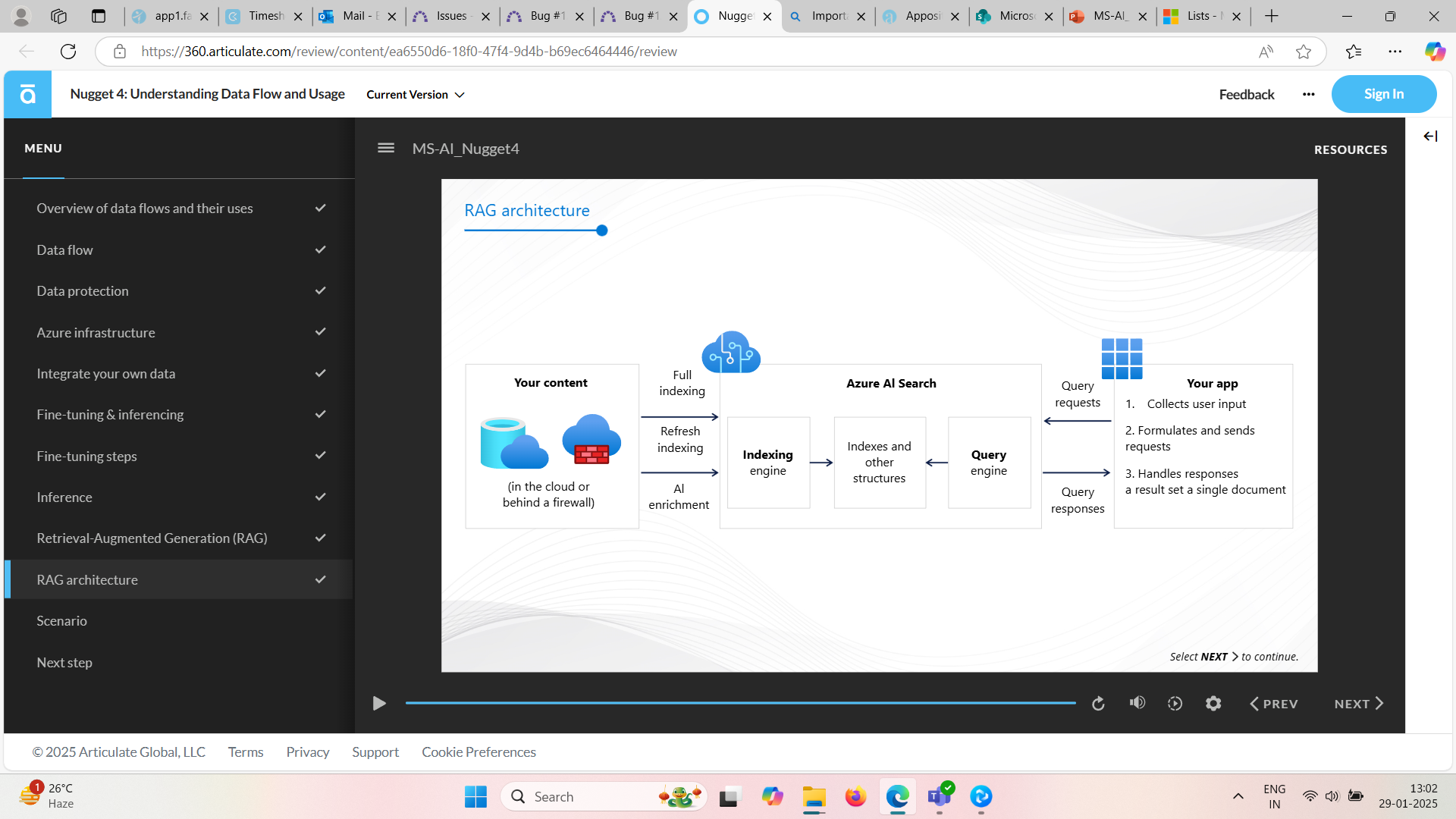Open browser favorites list icon
Viewport: 1456px width, 819px height.
click(x=1354, y=52)
